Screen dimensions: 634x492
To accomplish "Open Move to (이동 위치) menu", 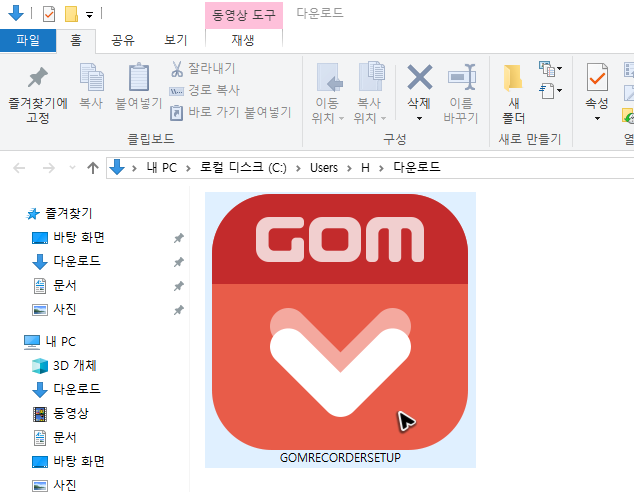I will click(328, 94).
